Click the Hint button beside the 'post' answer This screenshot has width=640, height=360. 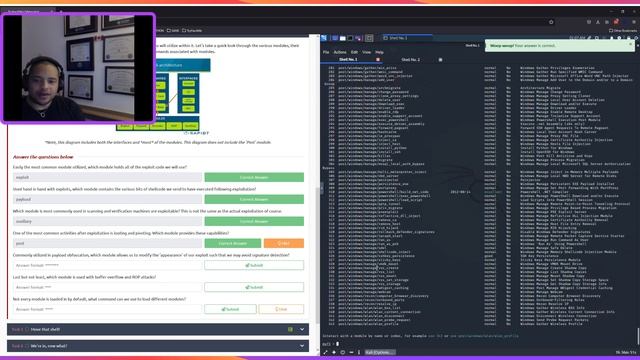click(284, 243)
